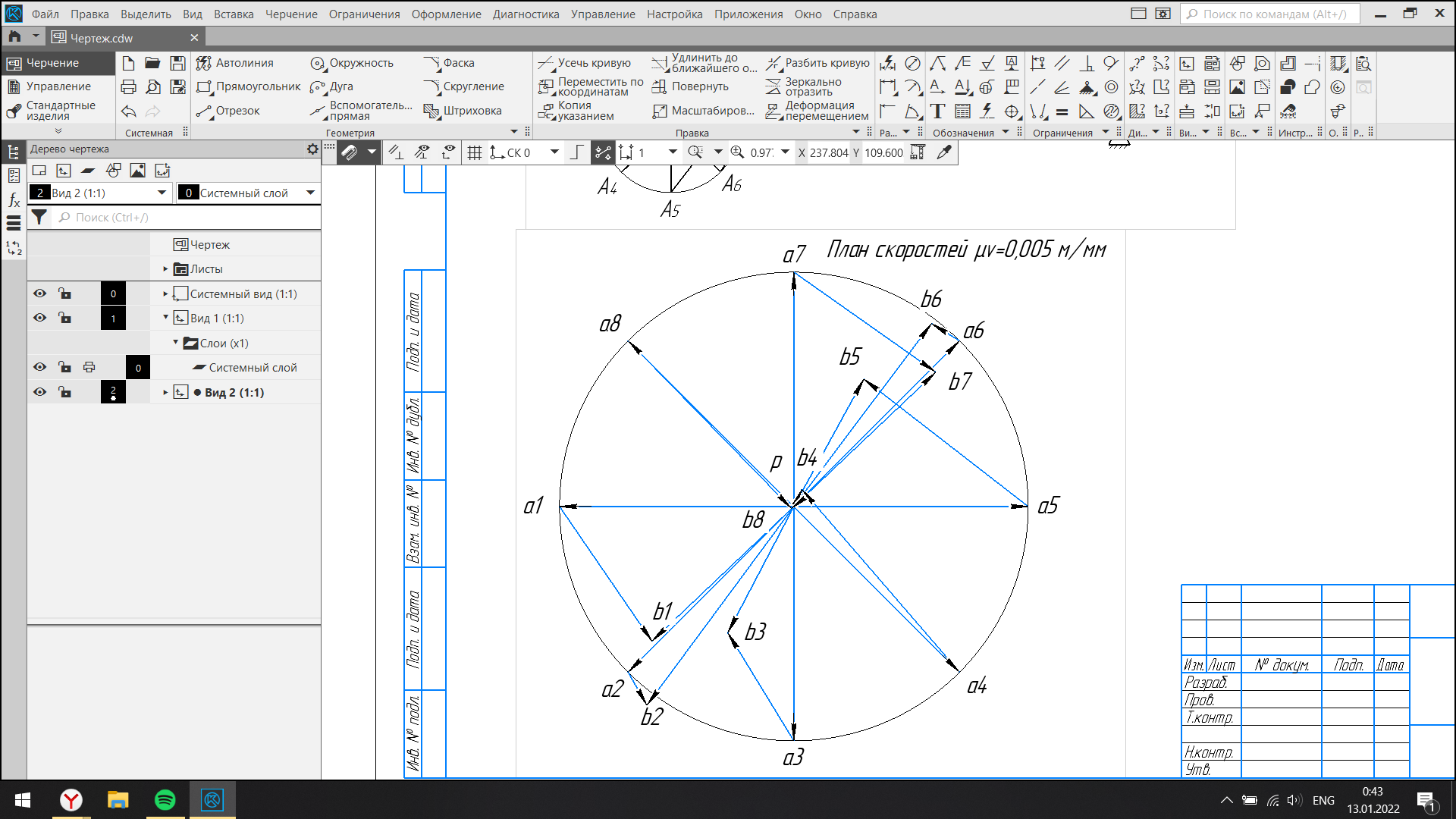Expand the Системный вид (1:1) node
Viewport: 1456px width, 819px height.
pyautogui.click(x=165, y=293)
